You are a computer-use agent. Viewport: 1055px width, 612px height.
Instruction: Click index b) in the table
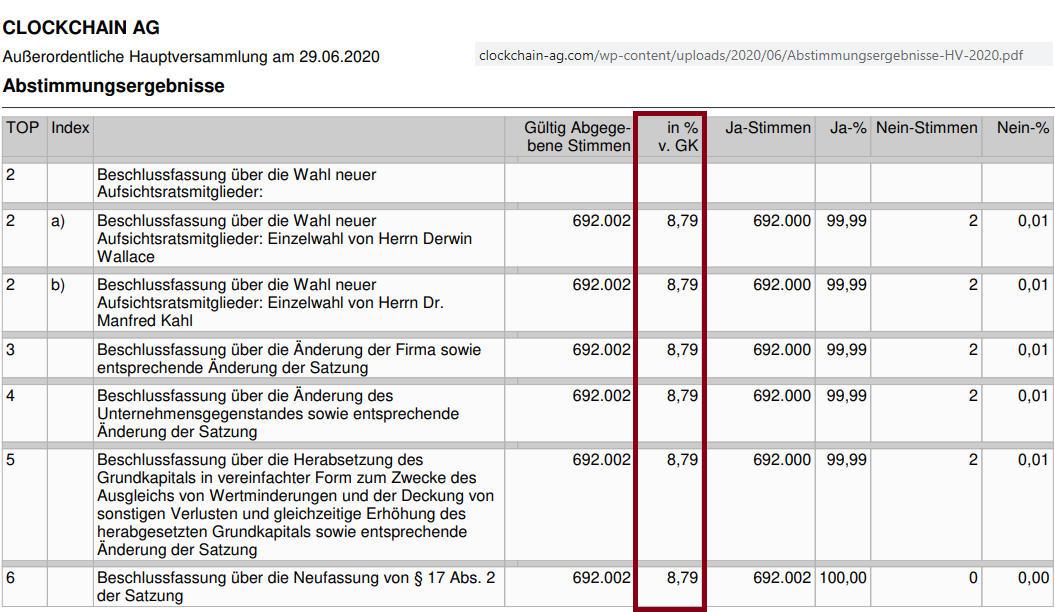(x=58, y=284)
